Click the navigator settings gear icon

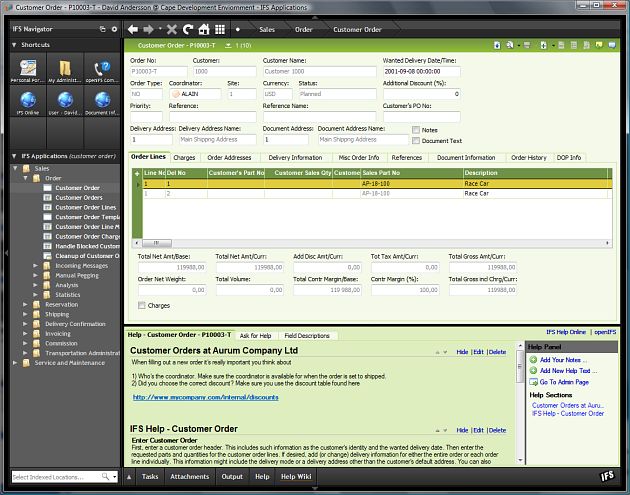pos(115,29)
